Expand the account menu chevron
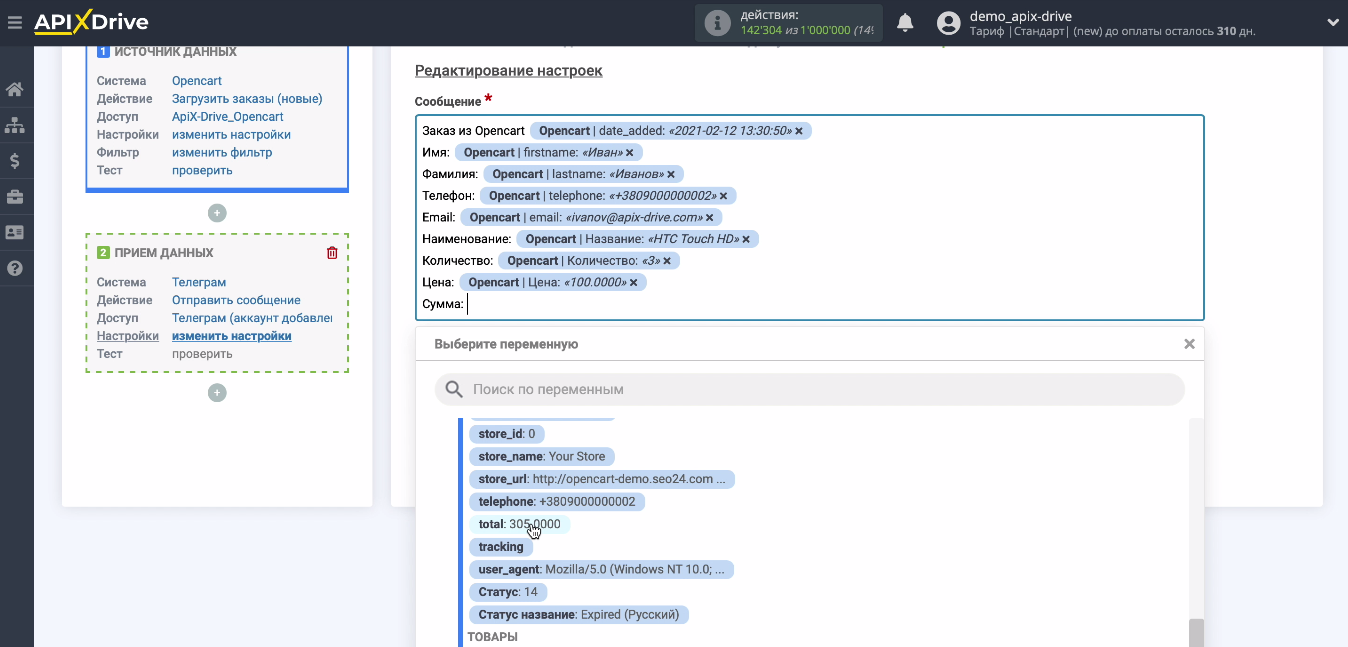The height and width of the screenshot is (647, 1348). 1333,22
